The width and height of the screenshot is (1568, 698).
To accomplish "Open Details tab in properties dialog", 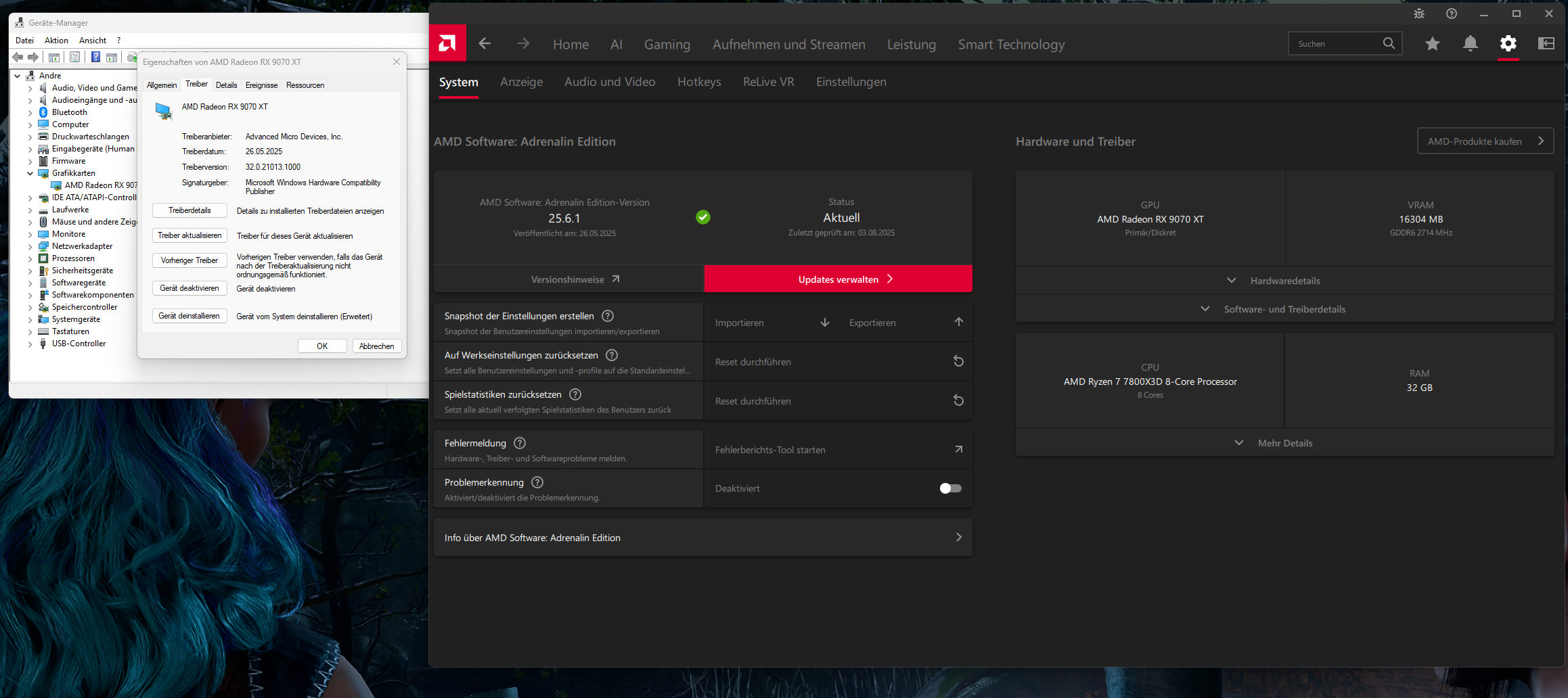I will click(x=226, y=85).
